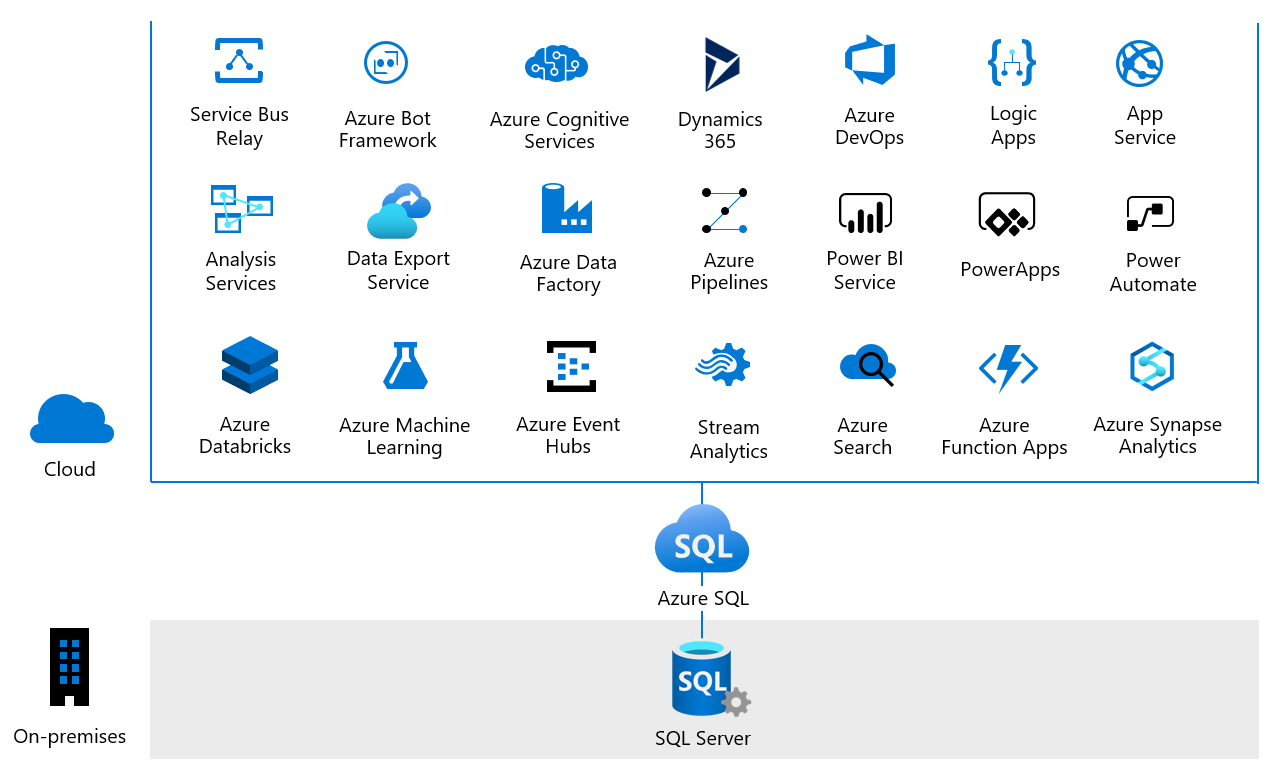This screenshot has height=781, width=1286.
Task: Click the "Service Bus Relay" label
Action: (239, 126)
